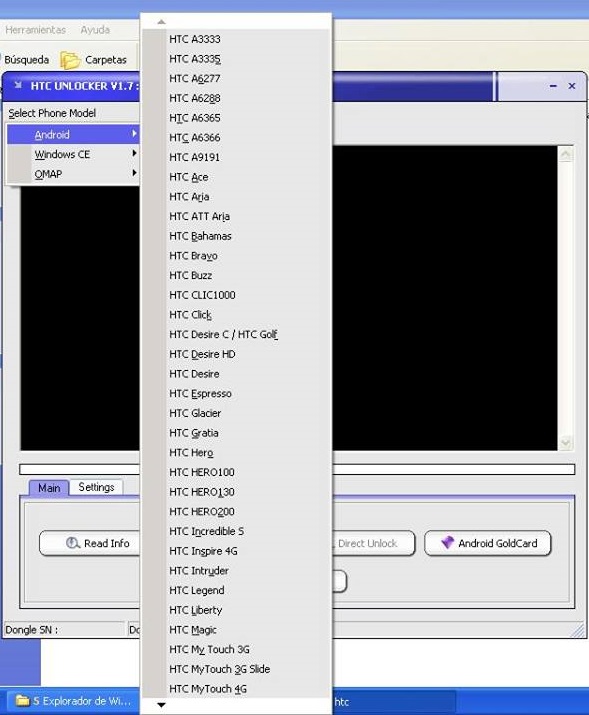This screenshot has height=715, width=589.
Task: Select HTC MyTouch 4G model
Action: pyautogui.click(x=236, y=689)
